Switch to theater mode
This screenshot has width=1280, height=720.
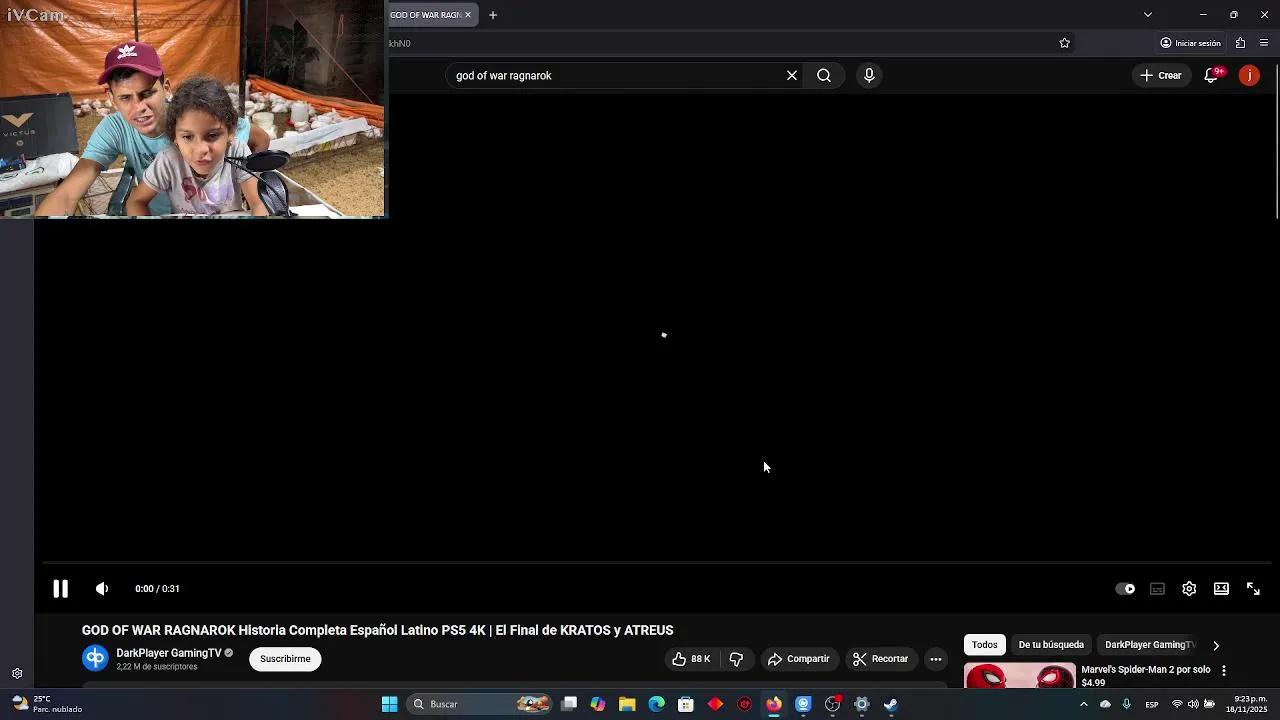click(1221, 589)
